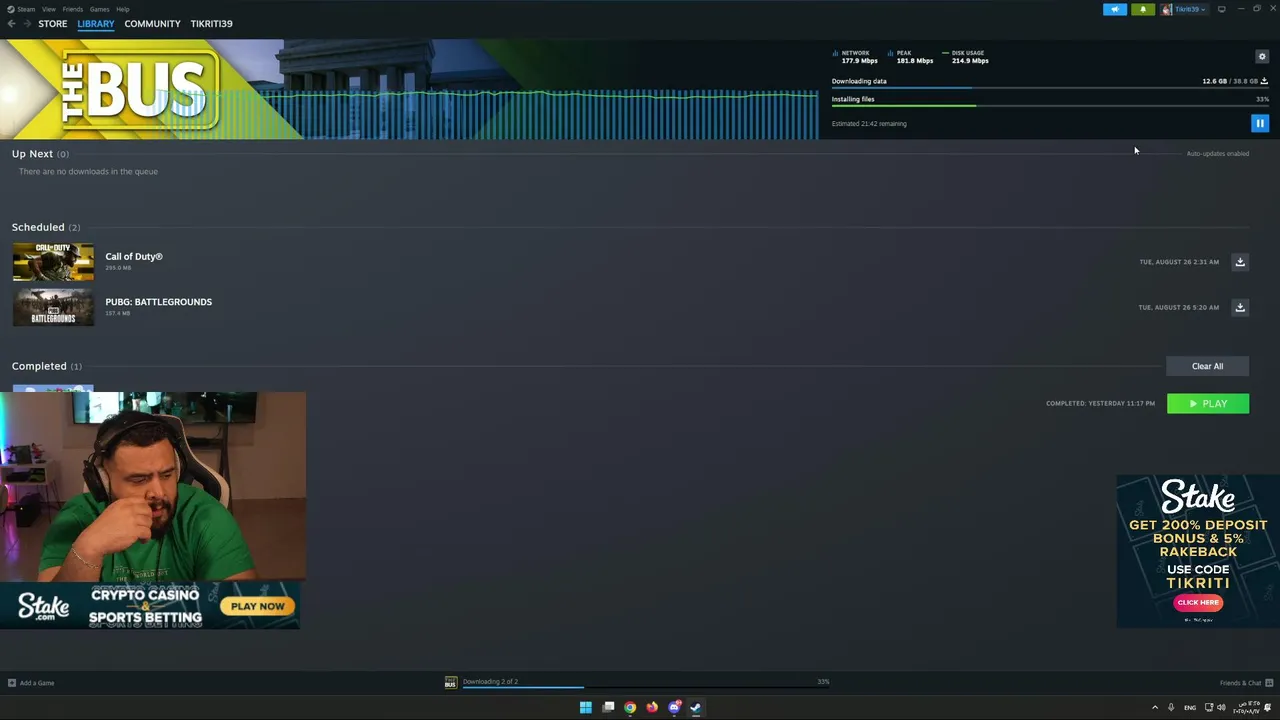Click the microphone tray icon

tap(1171, 707)
